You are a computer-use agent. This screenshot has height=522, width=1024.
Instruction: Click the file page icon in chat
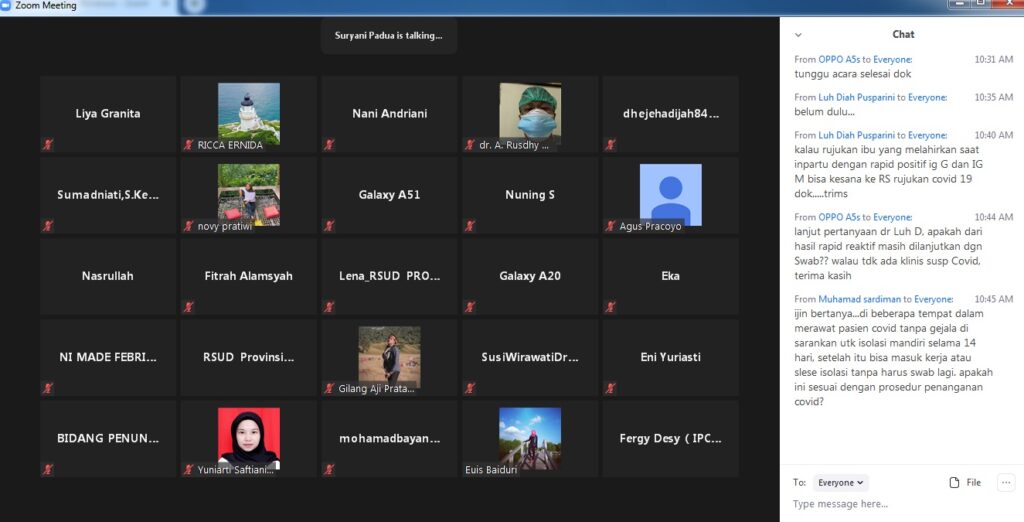click(954, 482)
